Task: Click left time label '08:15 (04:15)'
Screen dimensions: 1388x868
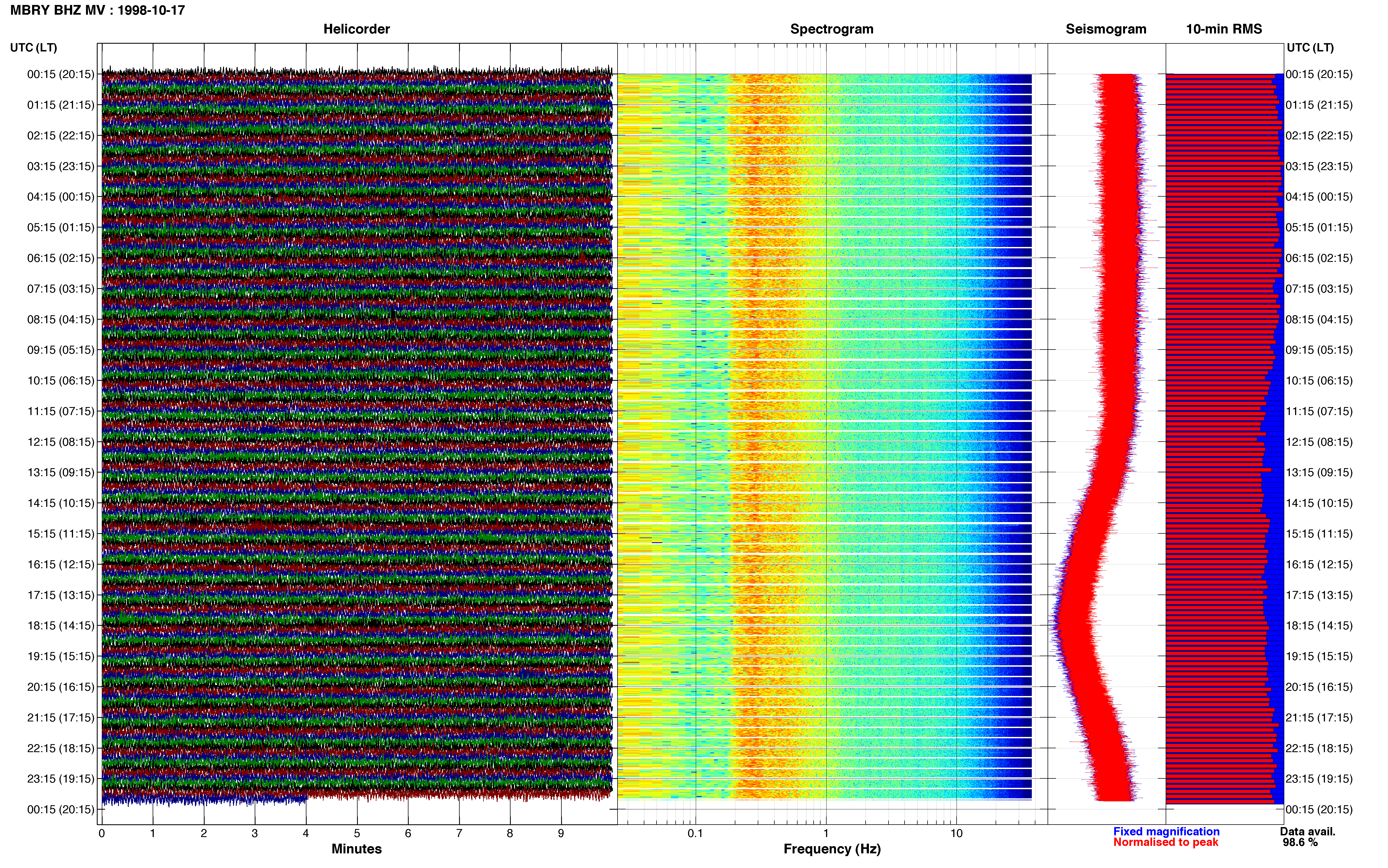Action: 61,319
